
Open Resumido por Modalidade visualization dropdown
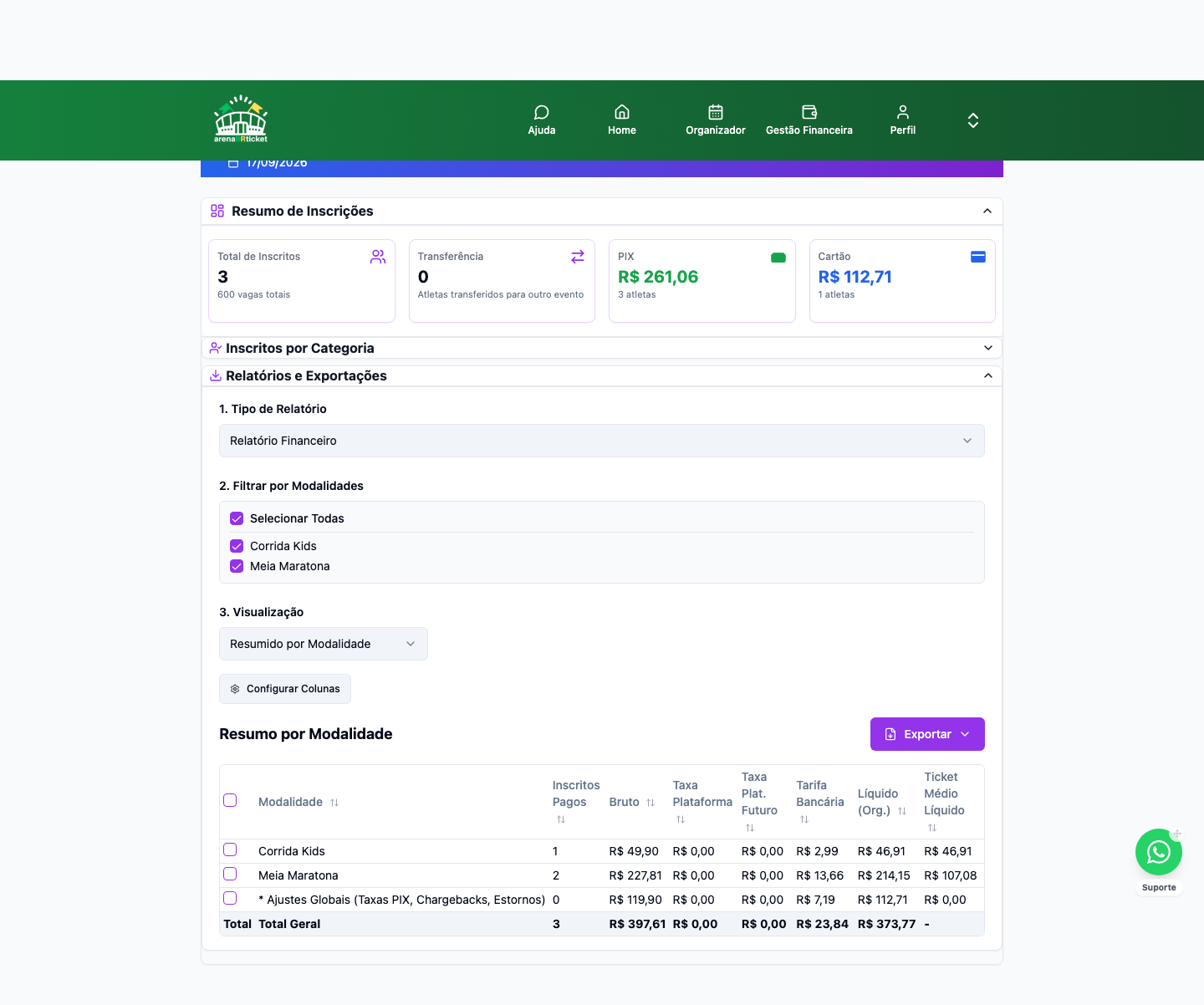324,644
